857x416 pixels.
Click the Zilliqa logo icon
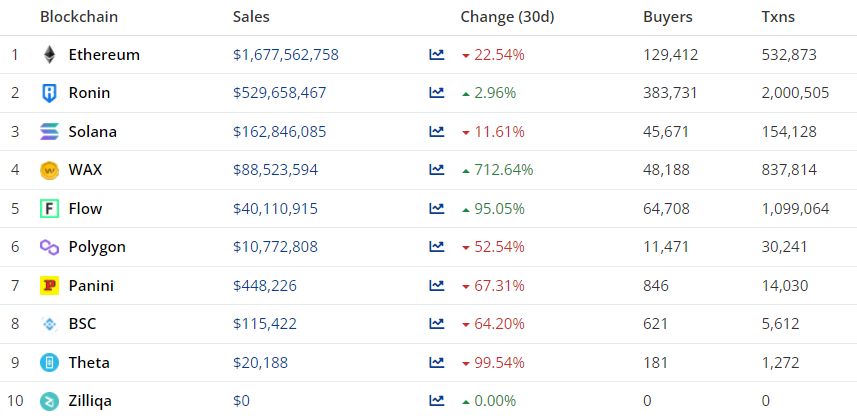point(49,401)
